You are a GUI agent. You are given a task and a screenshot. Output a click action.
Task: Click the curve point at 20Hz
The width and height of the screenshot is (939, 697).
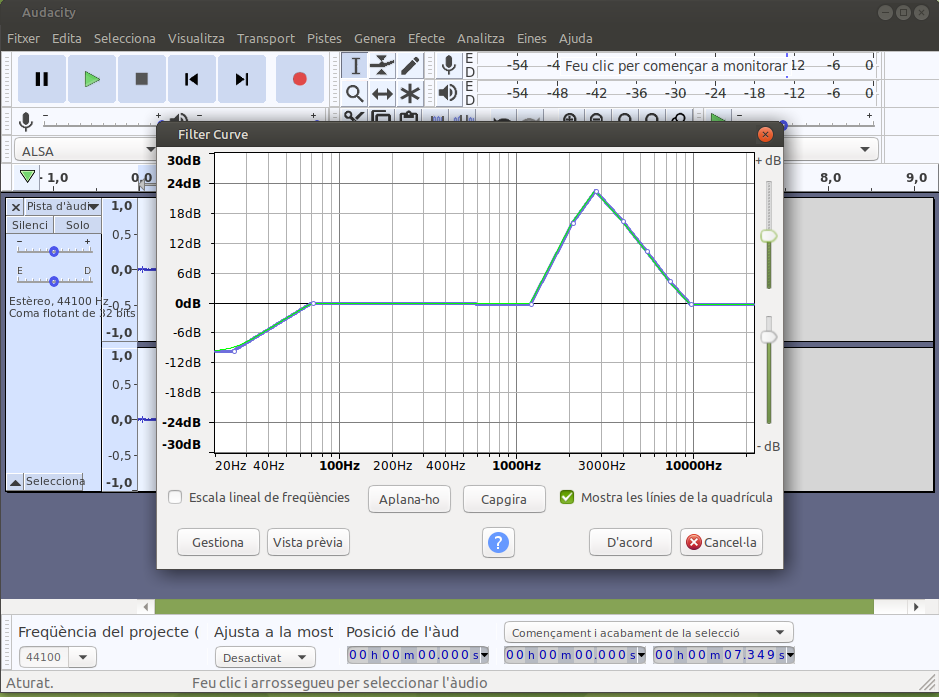point(234,351)
